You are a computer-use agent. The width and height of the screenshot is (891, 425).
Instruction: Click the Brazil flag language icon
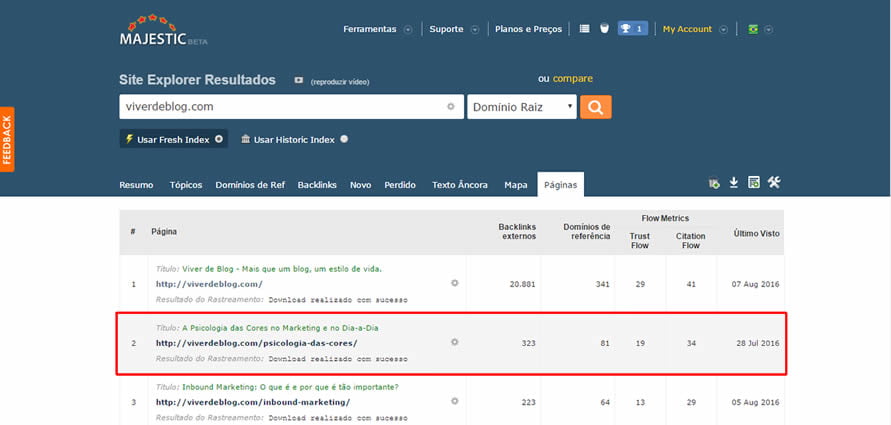(753, 29)
